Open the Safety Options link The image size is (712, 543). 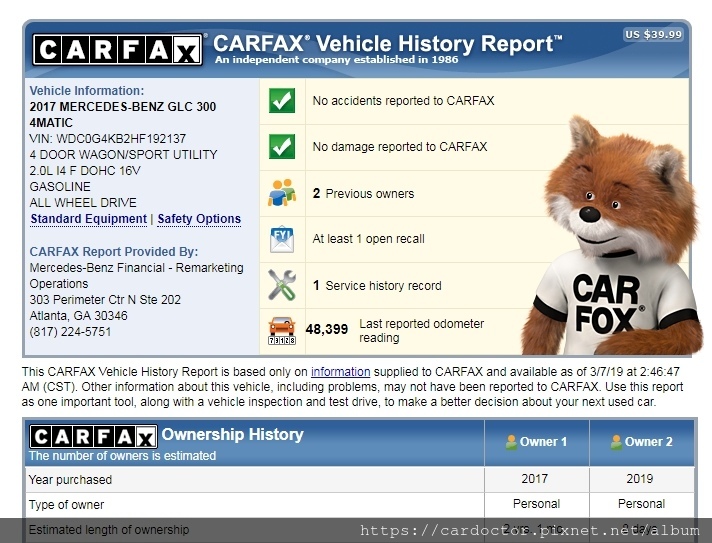click(x=199, y=219)
